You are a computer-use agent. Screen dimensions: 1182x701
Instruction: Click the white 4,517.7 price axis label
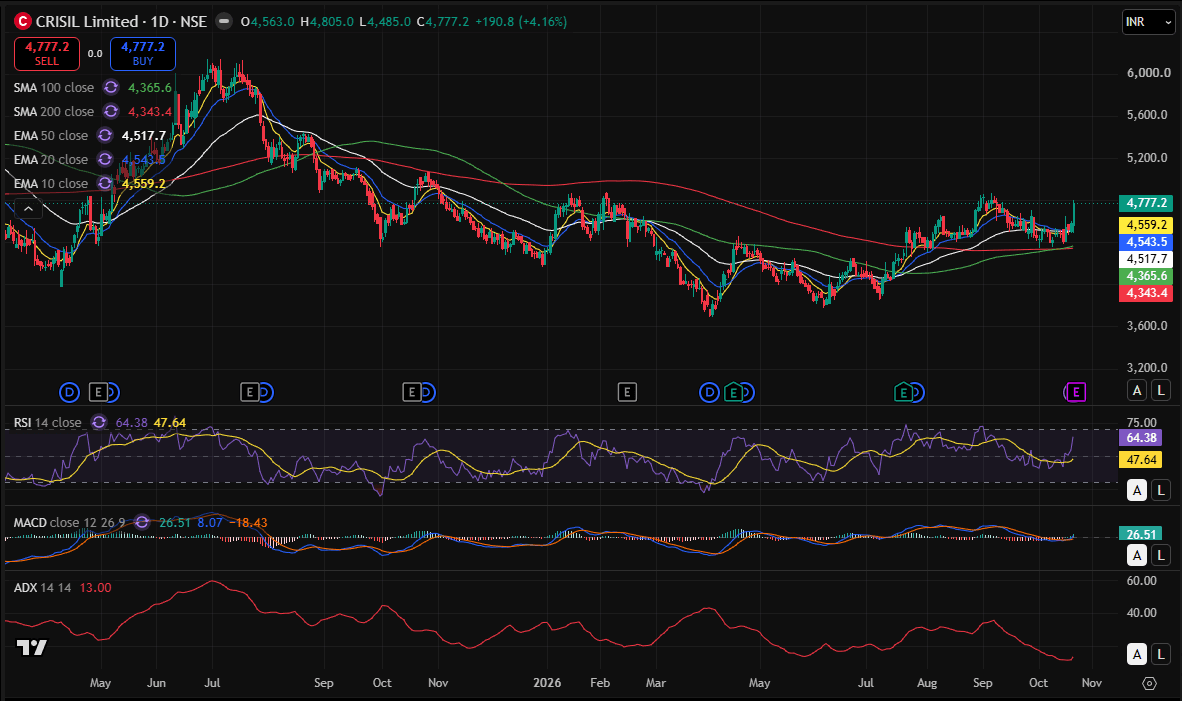click(1146, 259)
